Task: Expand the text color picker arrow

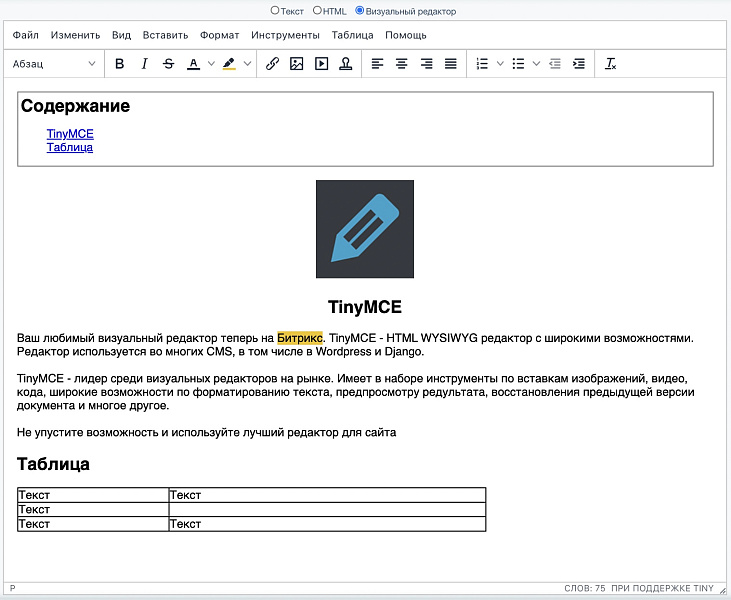Action: [x=211, y=64]
